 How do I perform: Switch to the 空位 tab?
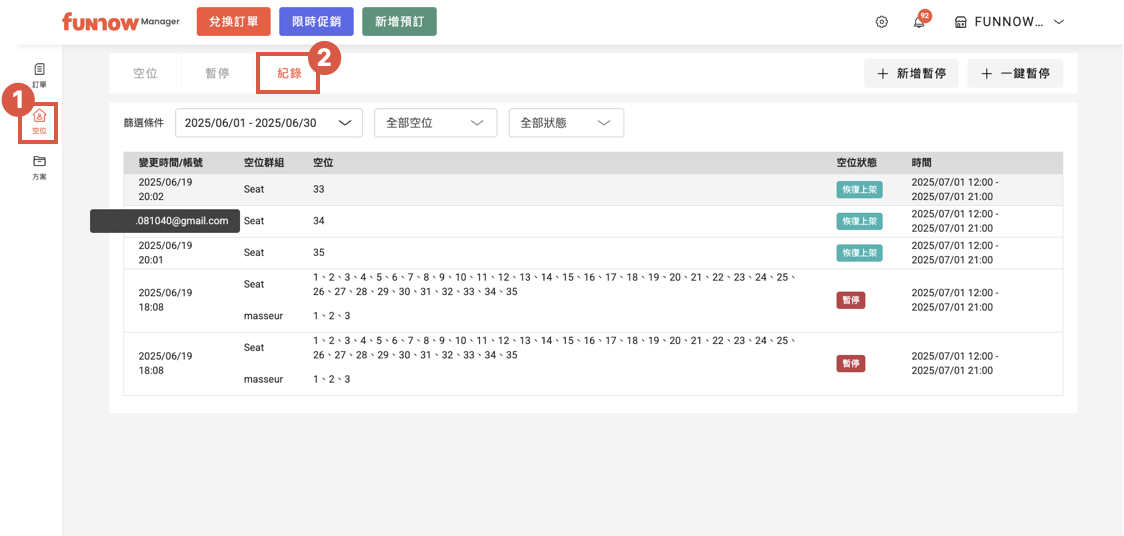[x=145, y=74]
